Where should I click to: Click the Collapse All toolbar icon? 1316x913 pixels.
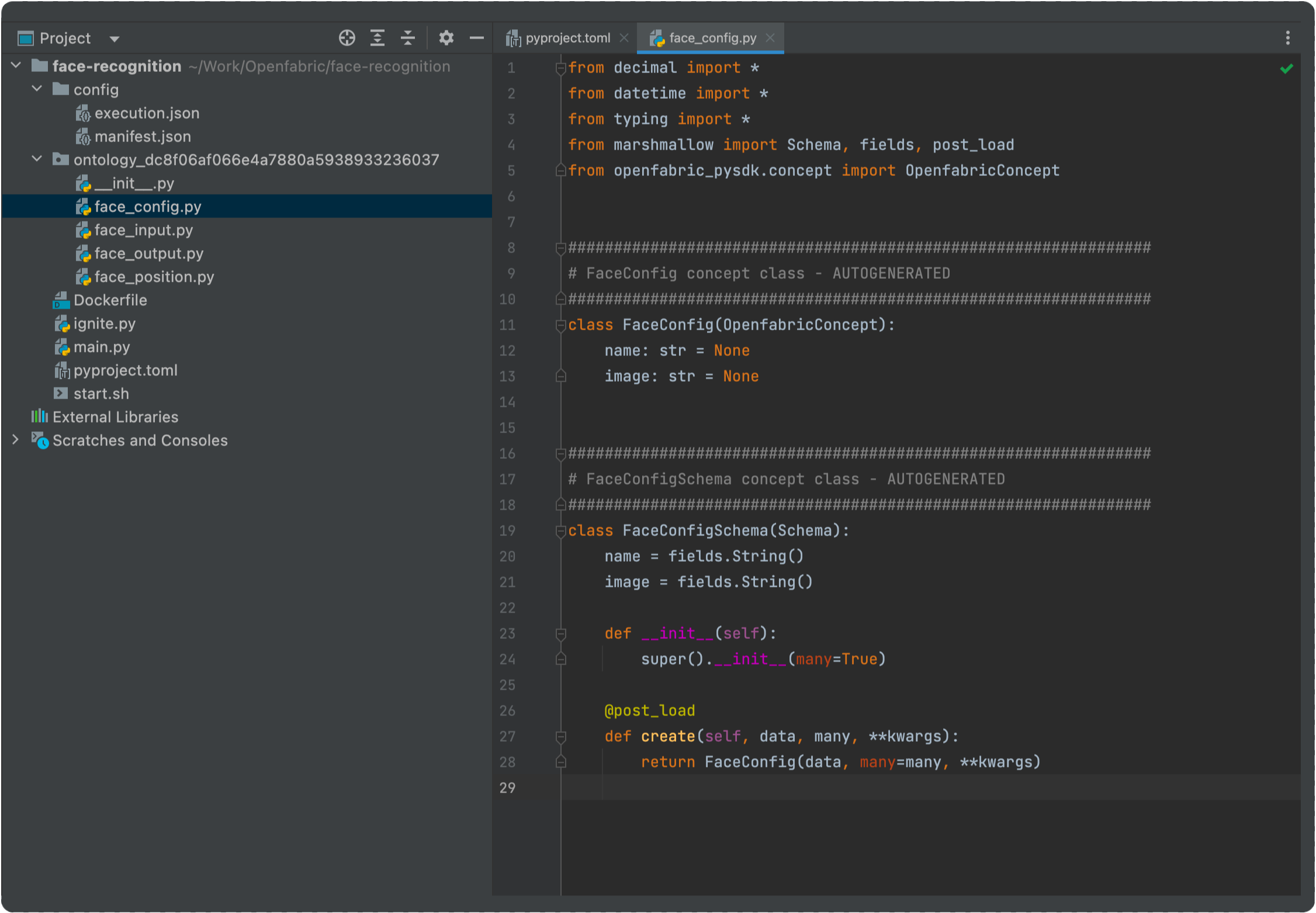408,38
